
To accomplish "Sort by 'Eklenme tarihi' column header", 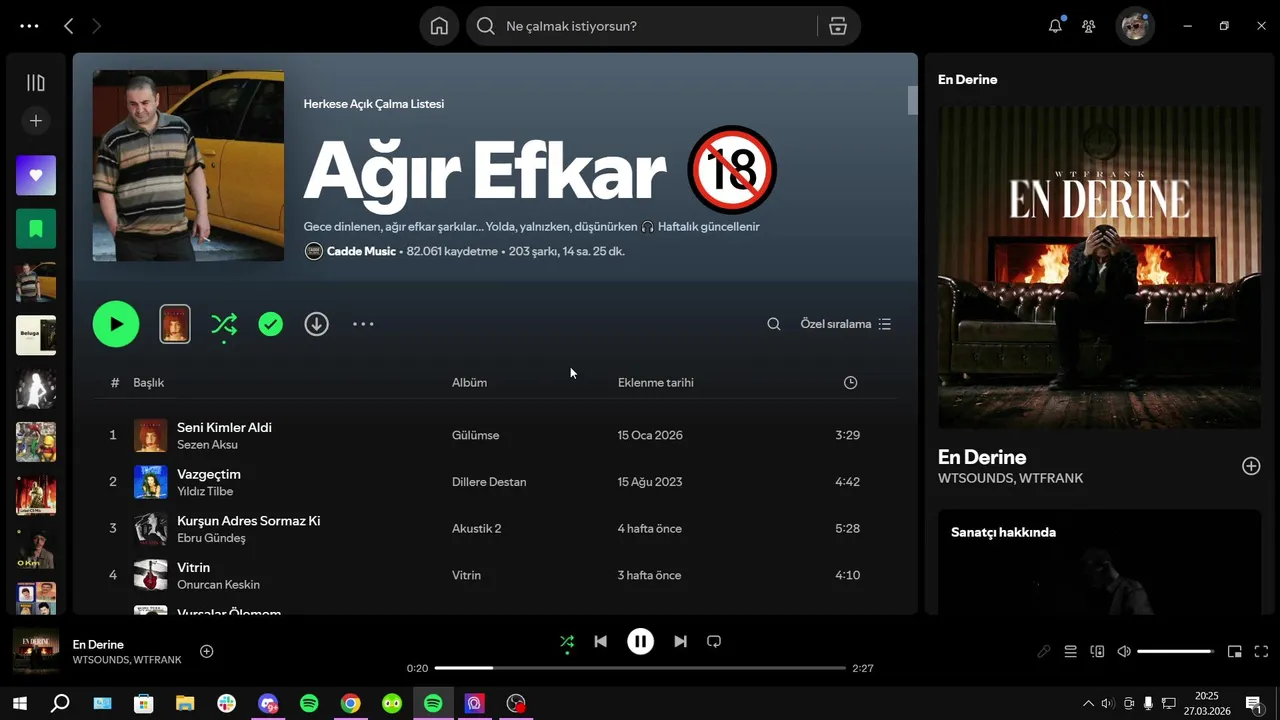I will (x=656, y=383).
